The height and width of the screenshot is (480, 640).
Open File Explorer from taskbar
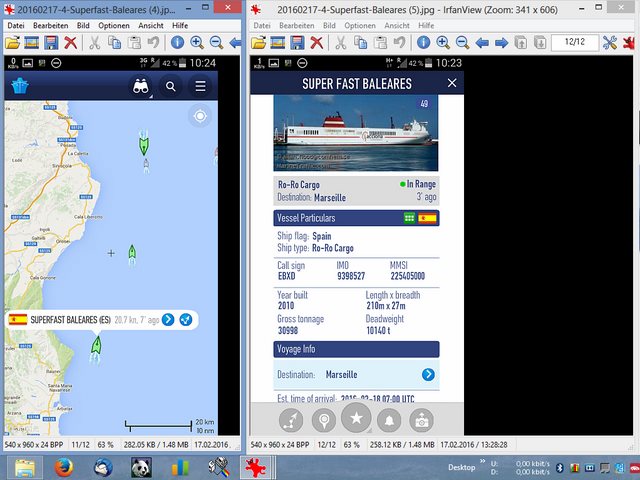pos(25,468)
